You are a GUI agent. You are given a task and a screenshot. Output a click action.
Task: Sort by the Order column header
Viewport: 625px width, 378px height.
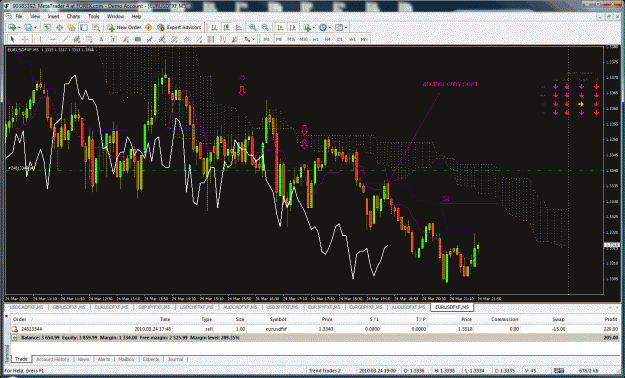[20, 319]
